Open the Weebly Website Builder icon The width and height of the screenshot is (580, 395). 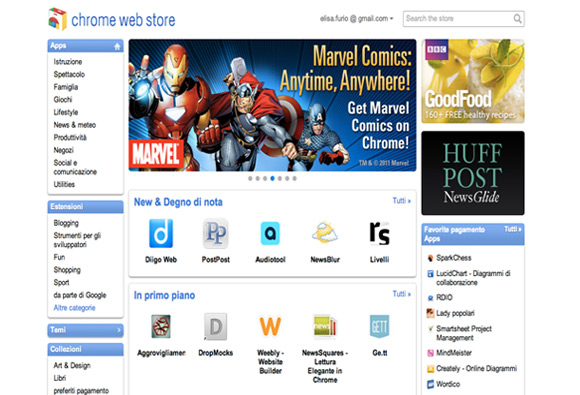(270, 326)
